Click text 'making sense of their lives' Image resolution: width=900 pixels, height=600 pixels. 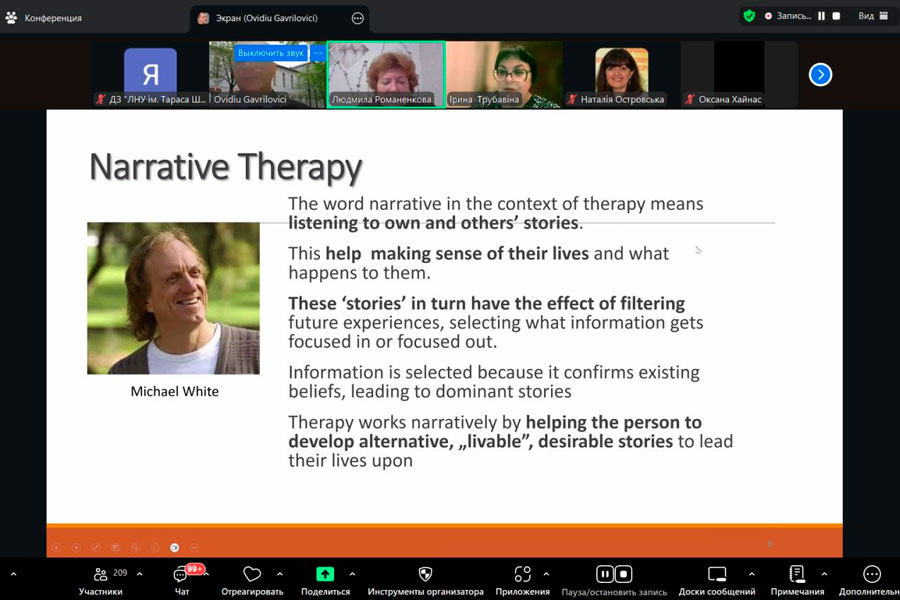[480, 253]
